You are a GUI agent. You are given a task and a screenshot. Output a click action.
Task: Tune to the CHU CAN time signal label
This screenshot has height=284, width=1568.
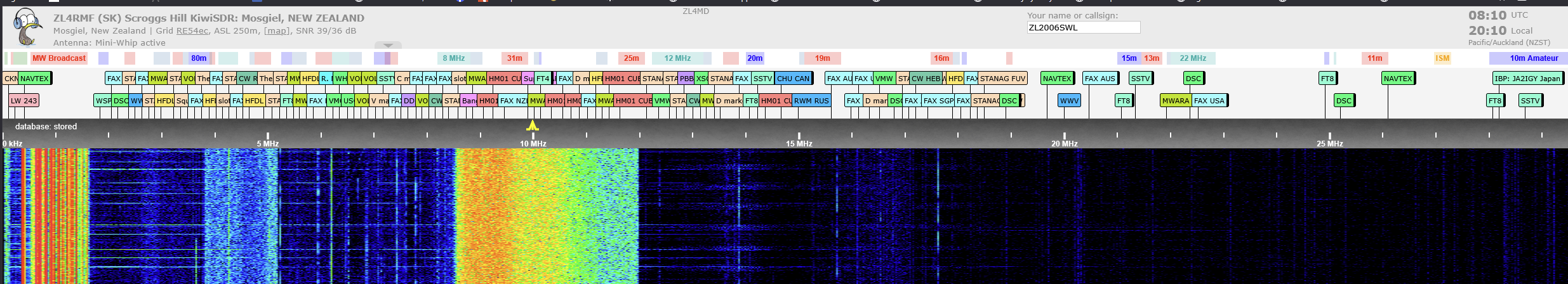[793, 79]
